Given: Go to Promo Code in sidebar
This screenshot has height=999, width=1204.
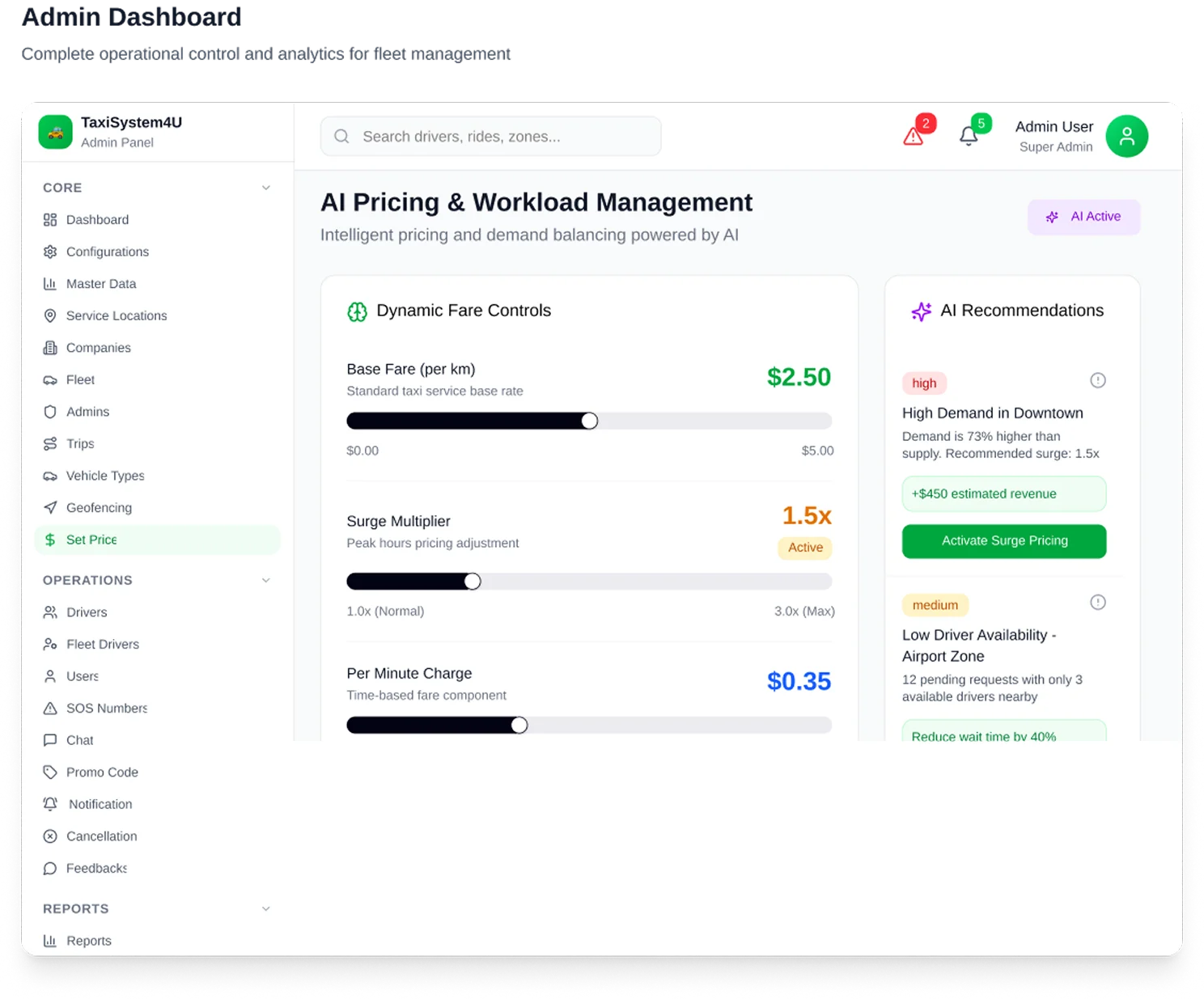Looking at the screenshot, I should (102, 773).
